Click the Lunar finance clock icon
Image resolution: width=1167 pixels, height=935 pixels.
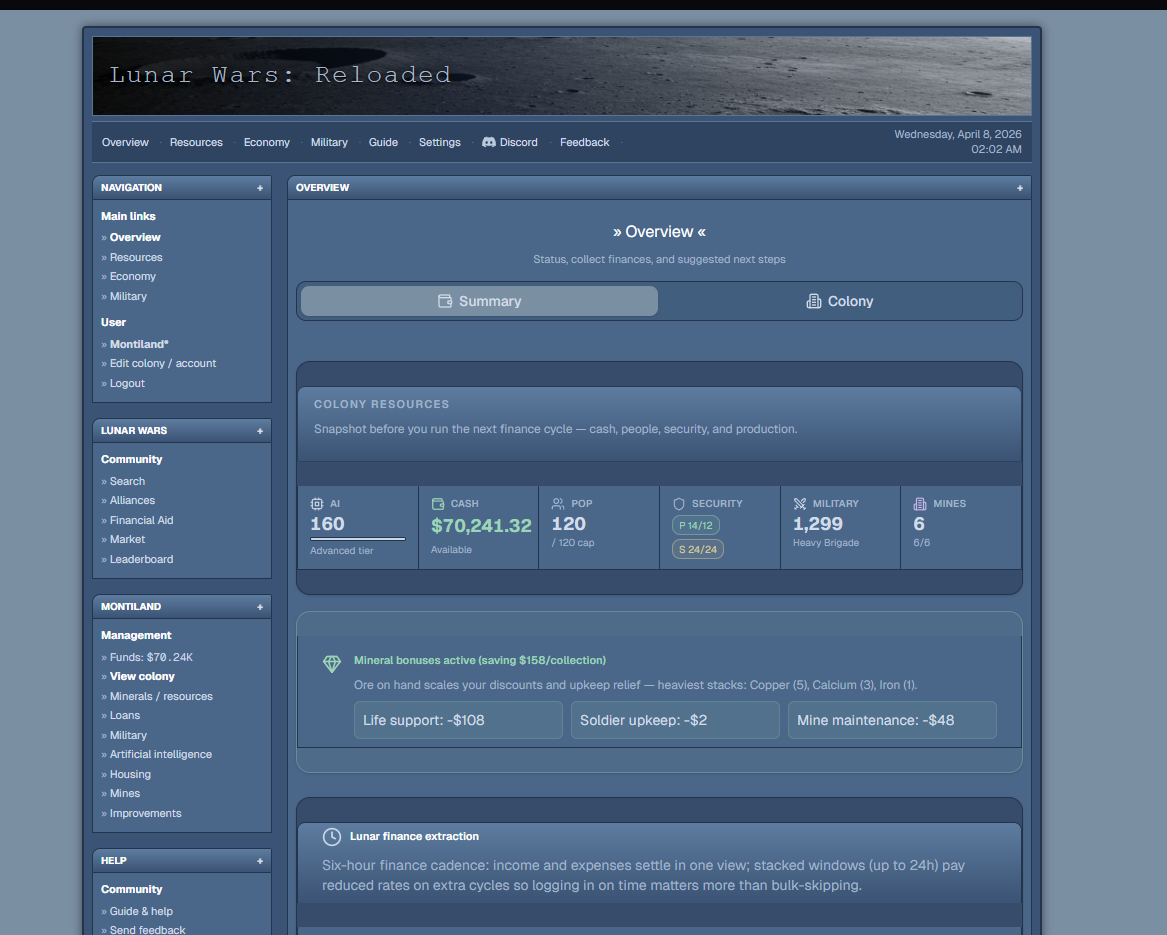pos(332,837)
